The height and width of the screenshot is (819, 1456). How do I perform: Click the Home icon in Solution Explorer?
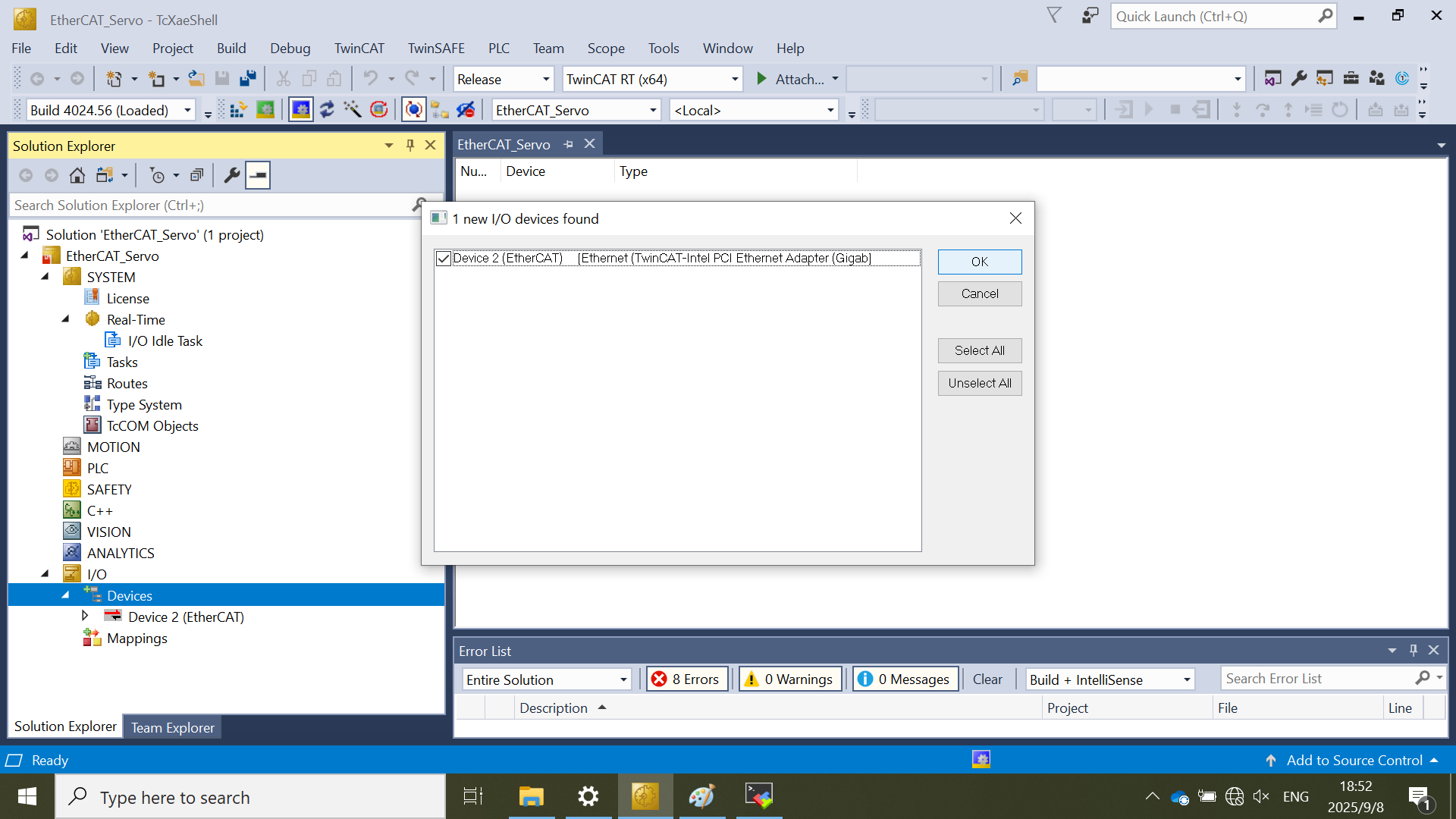[x=77, y=176]
